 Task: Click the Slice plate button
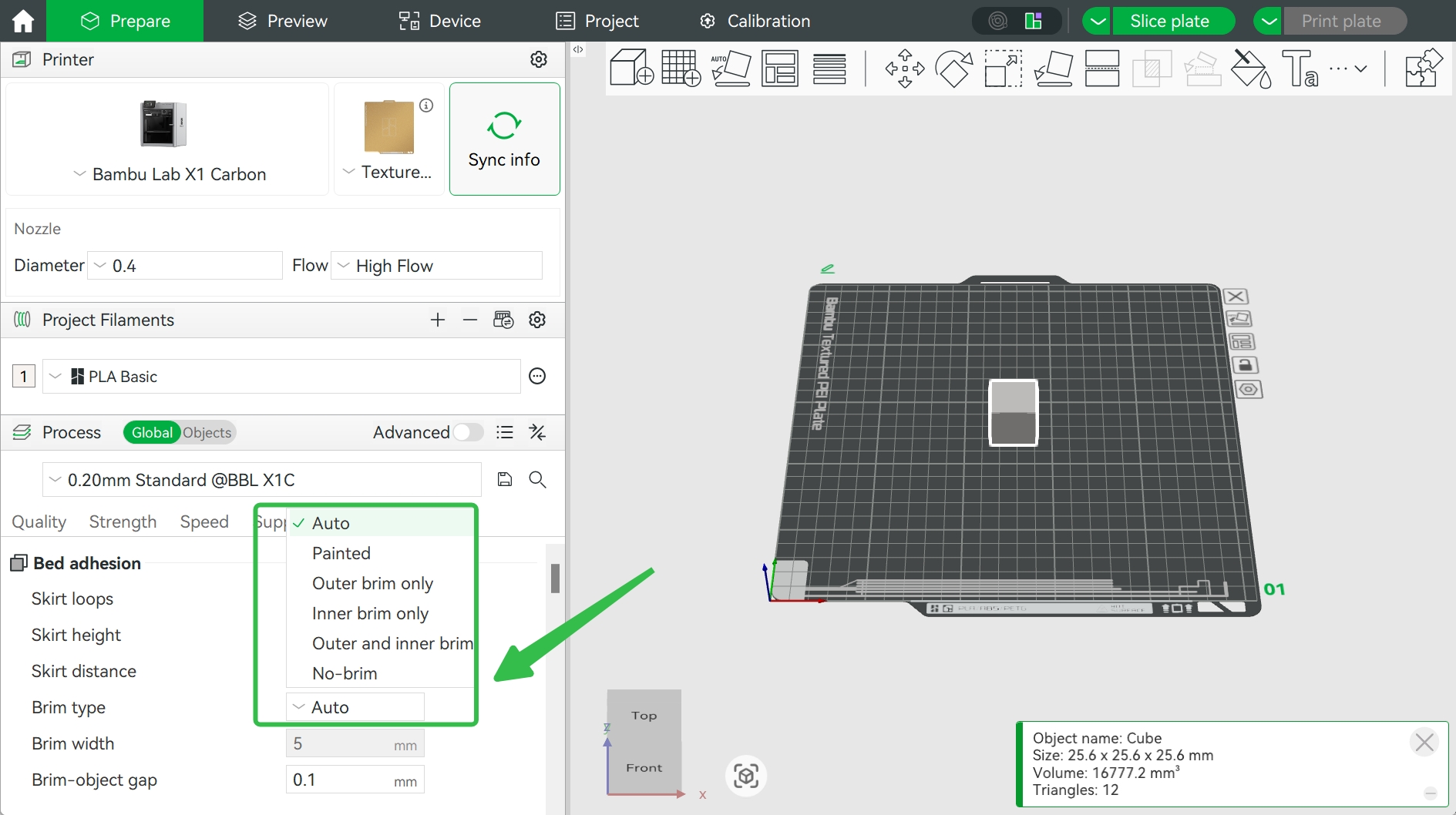[1173, 21]
